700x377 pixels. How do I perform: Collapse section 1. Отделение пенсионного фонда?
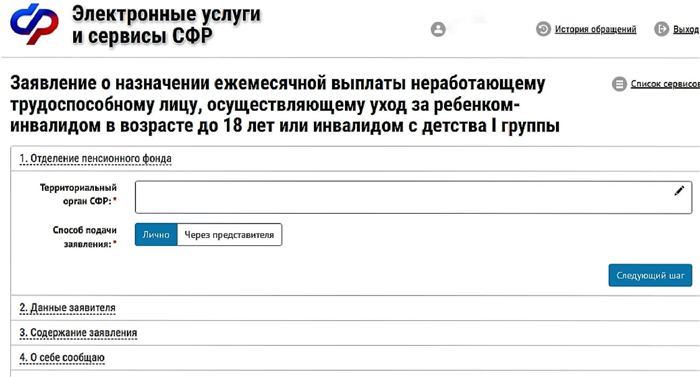click(x=96, y=159)
